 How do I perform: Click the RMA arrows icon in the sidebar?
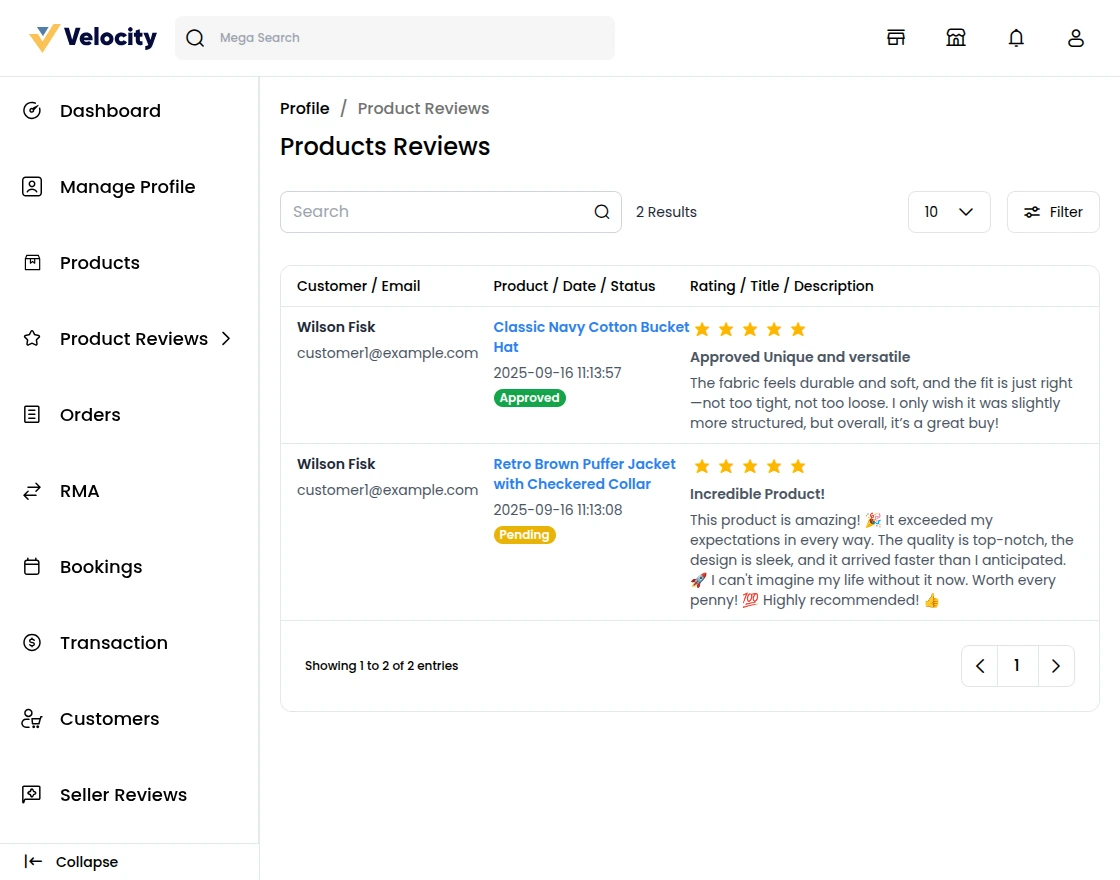(32, 490)
